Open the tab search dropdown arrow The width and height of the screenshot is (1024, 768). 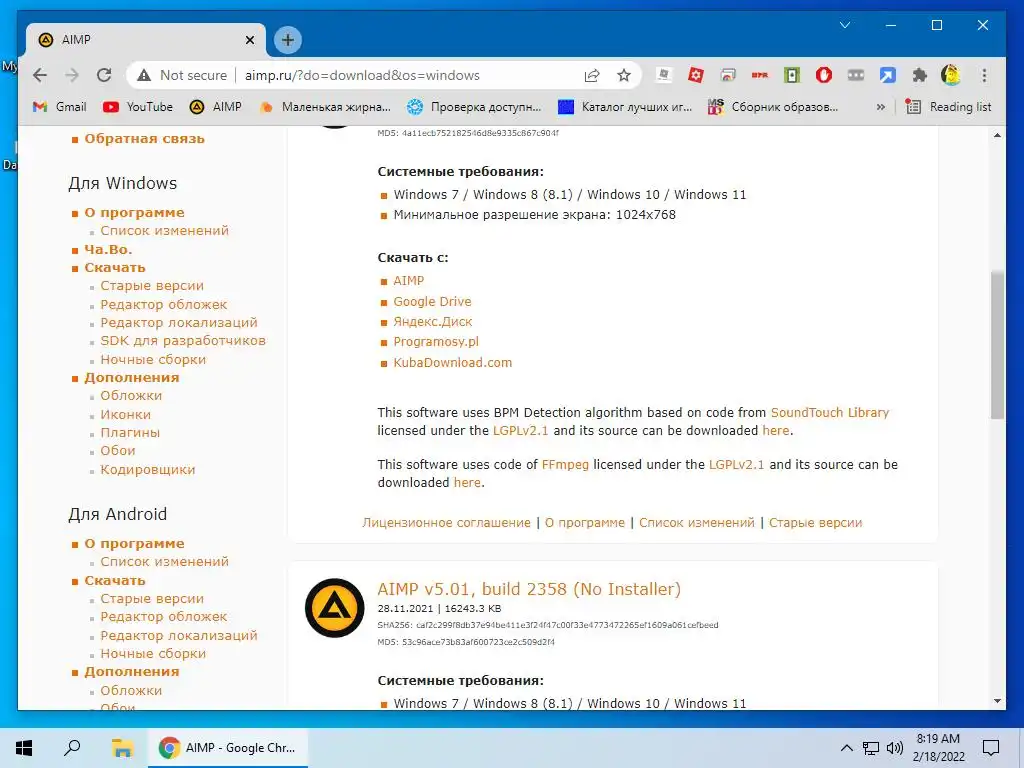pyautogui.click(x=844, y=25)
